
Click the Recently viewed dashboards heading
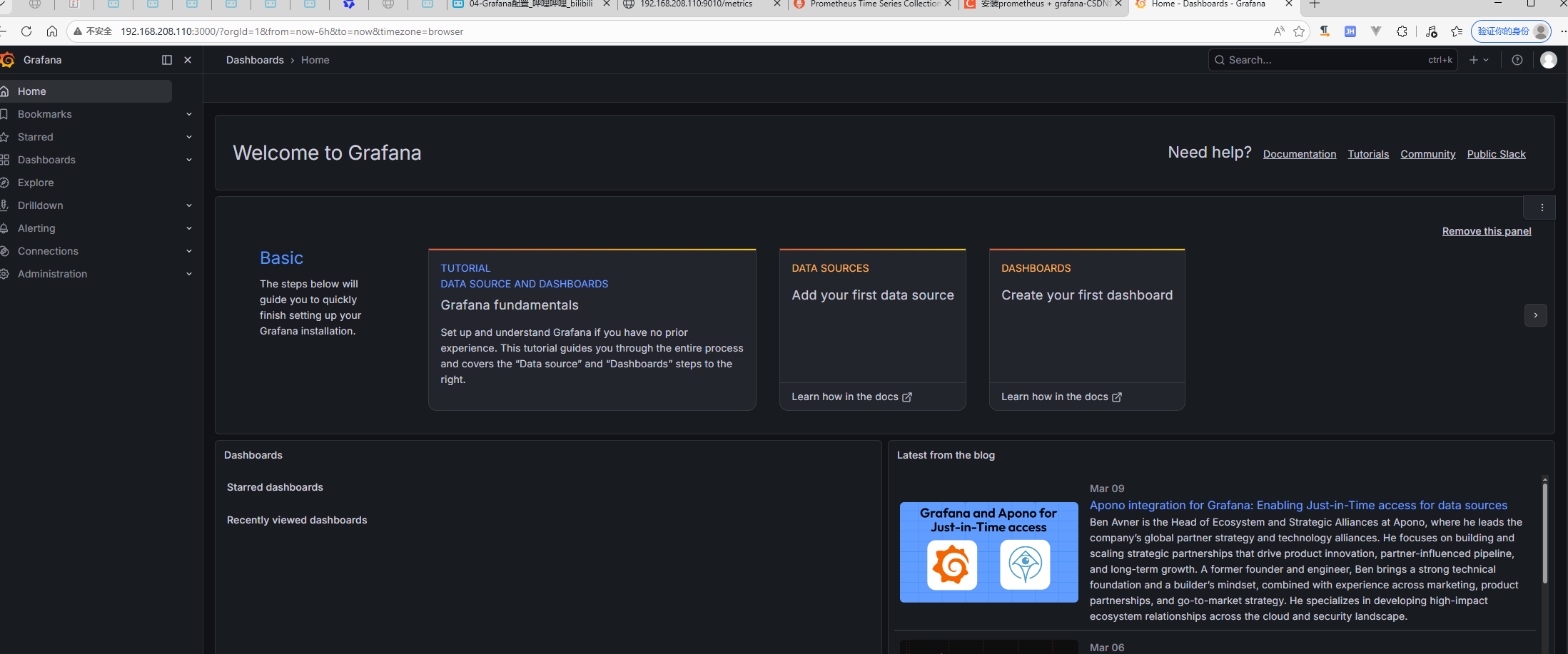click(297, 520)
